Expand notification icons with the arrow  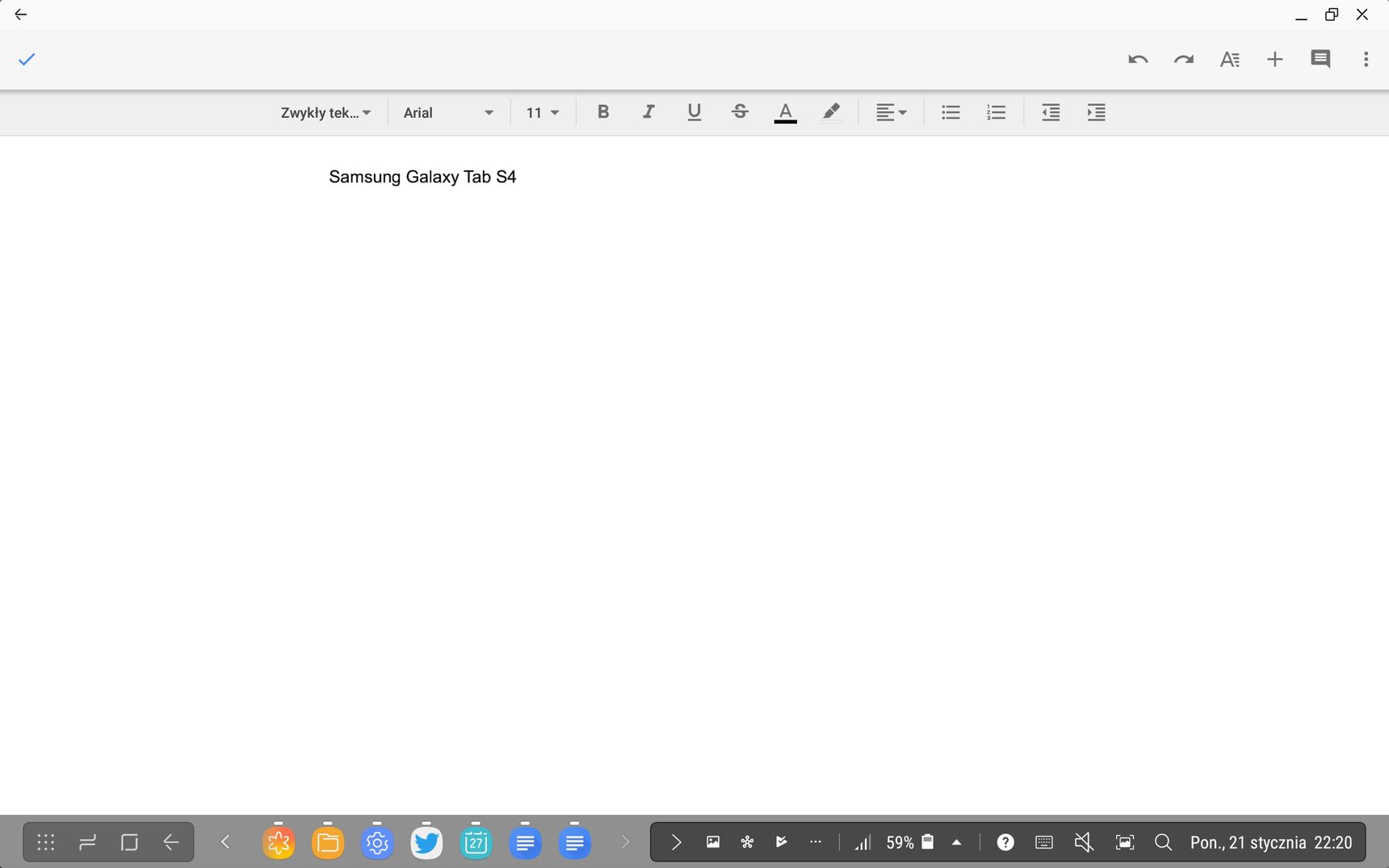(677, 843)
